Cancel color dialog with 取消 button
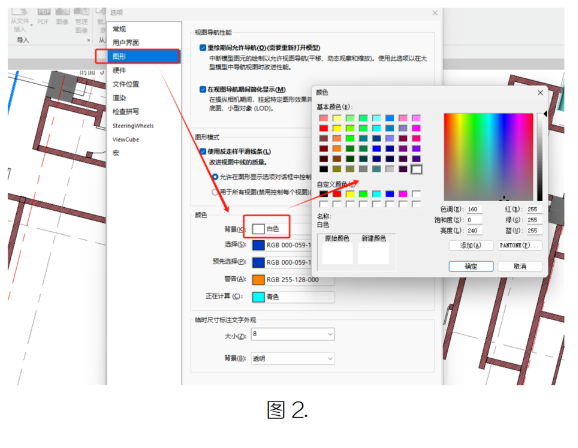 coord(520,266)
